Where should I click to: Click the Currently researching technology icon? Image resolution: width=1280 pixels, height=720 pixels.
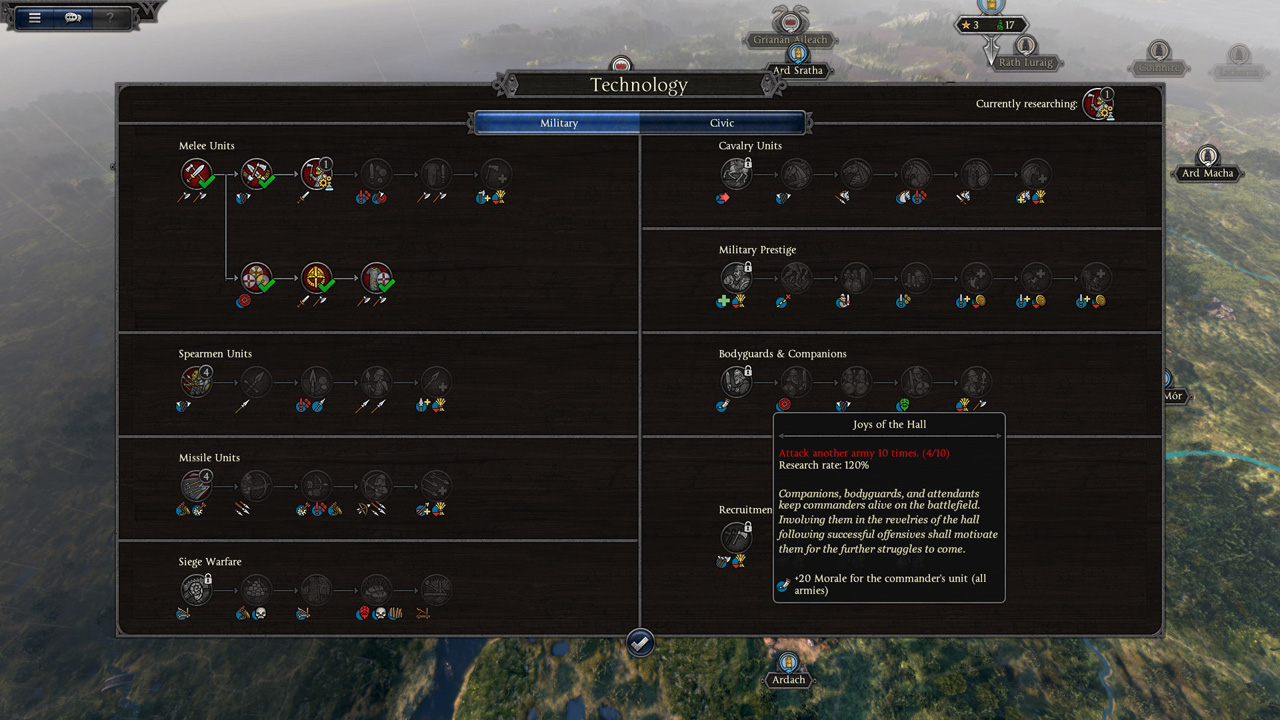tap(1098, 104)
